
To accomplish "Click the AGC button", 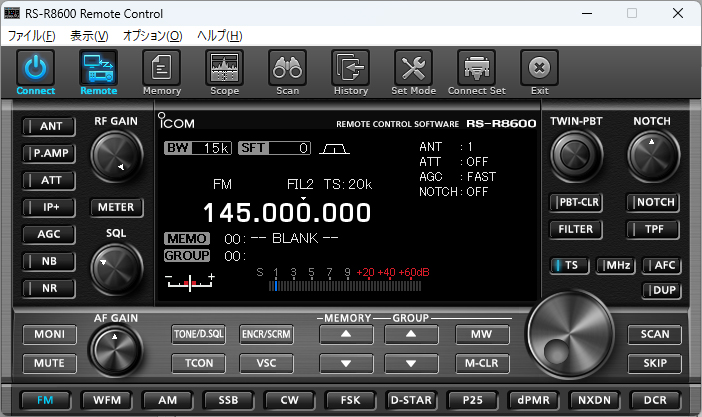I will [x=49, y=234].
